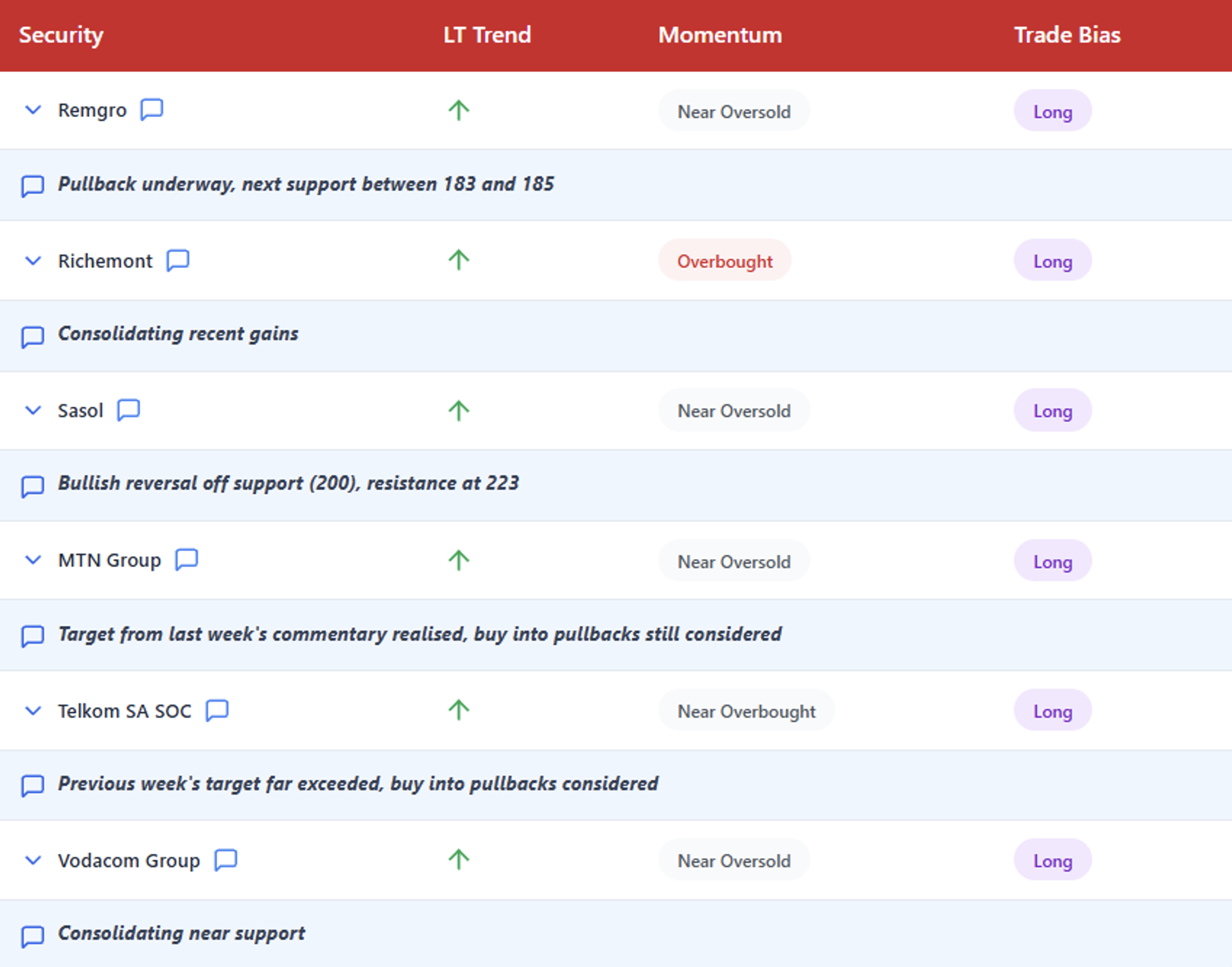
Task: Click the Long badge in Telkom SA SOC row
Action: 1053,711
